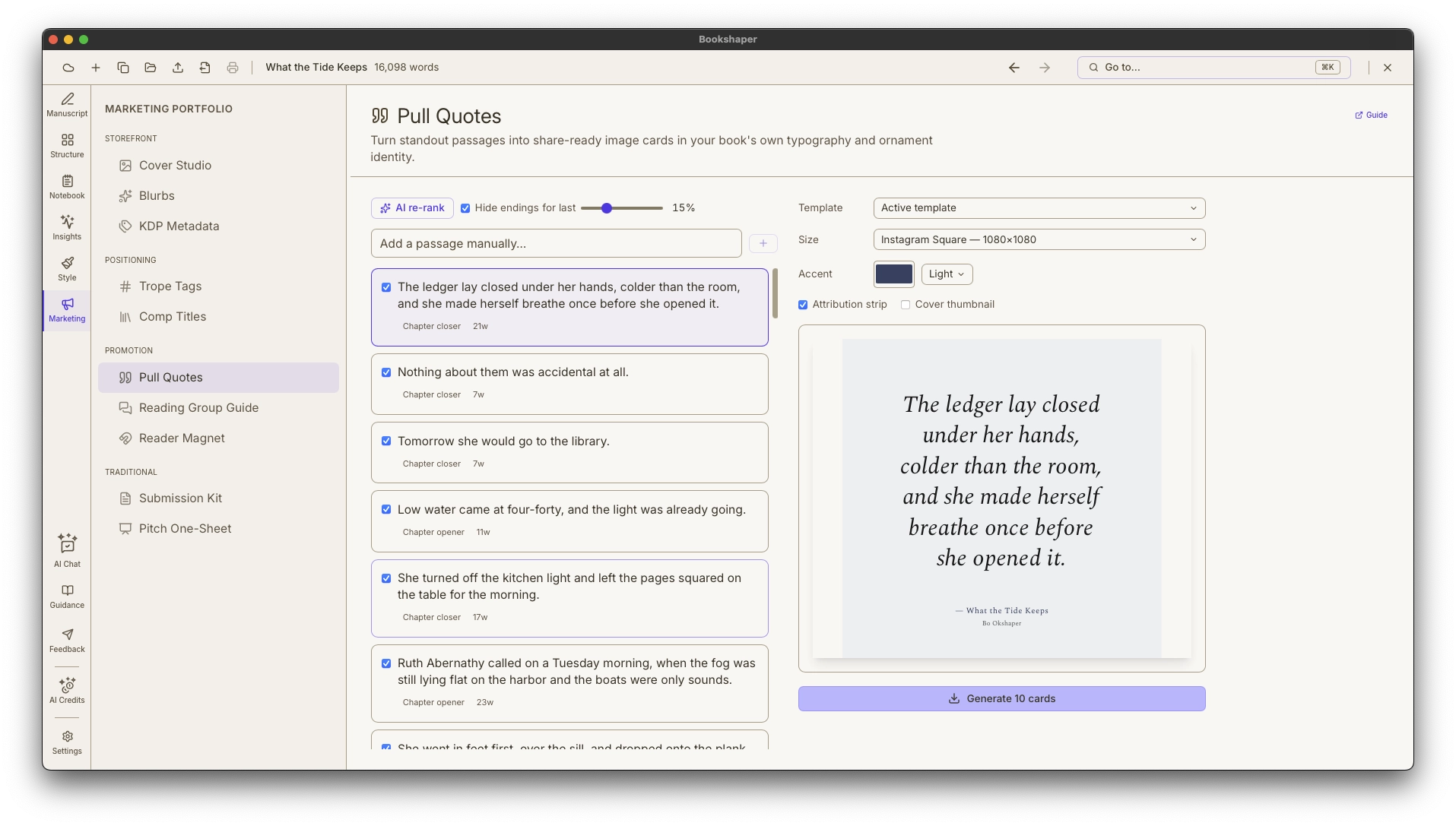Click the AI re-rank button
This screenshot has width=1456, height=826.
click(x=412, y=208)
